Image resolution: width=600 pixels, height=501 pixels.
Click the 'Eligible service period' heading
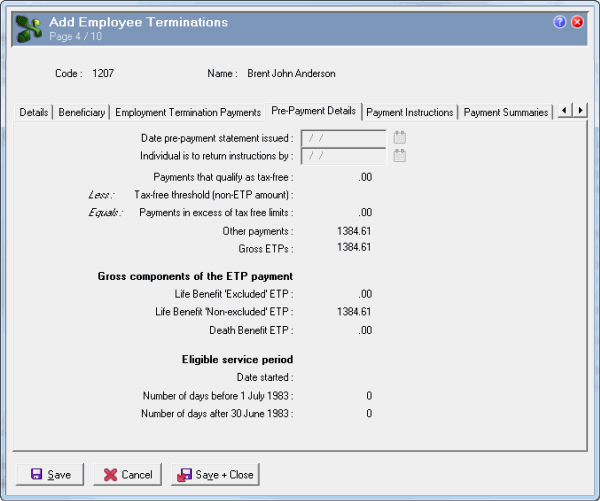coord(238,359)
